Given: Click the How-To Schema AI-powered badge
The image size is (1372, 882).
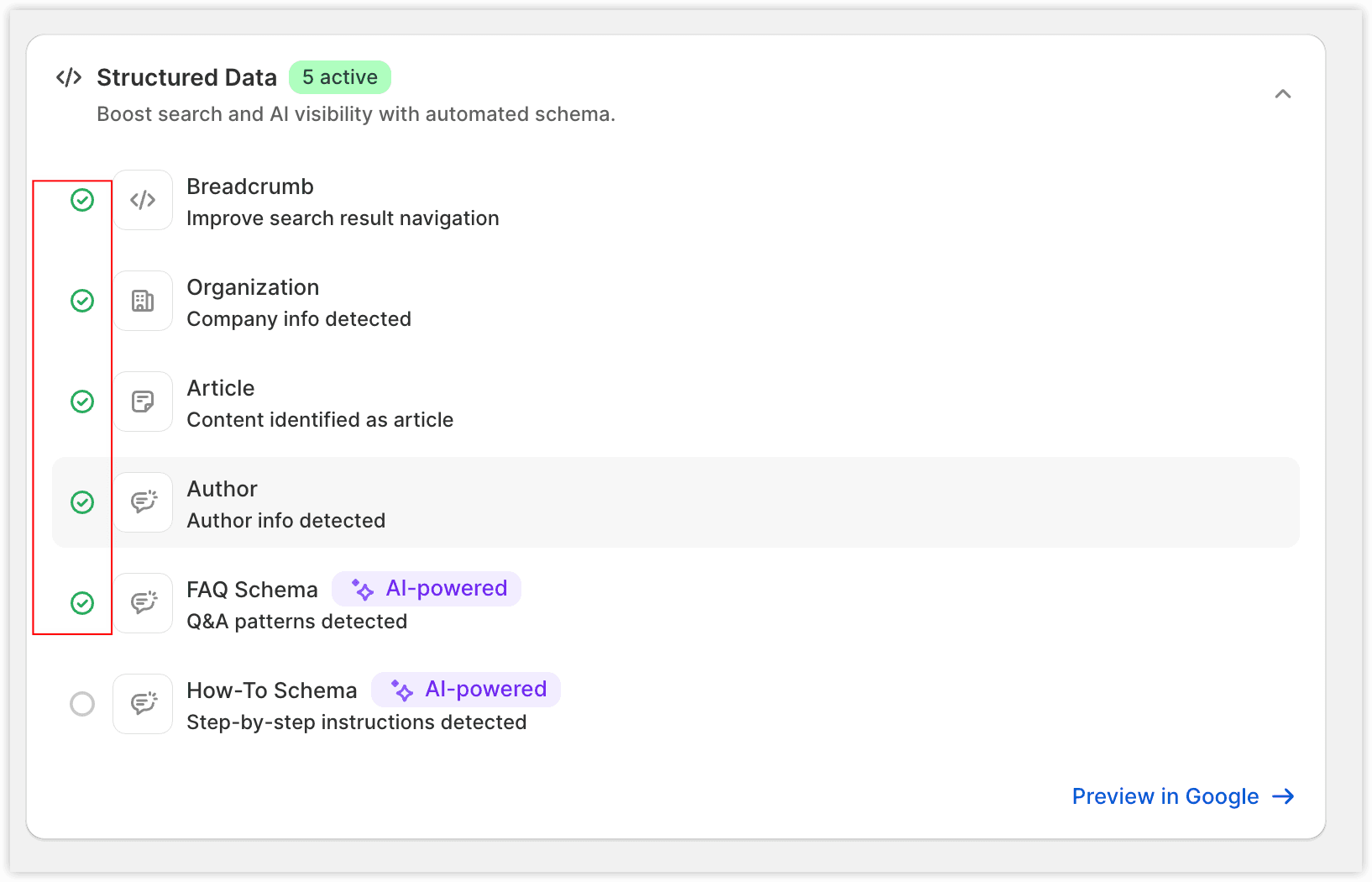Looking at the screenshot, I should (466, 690).
